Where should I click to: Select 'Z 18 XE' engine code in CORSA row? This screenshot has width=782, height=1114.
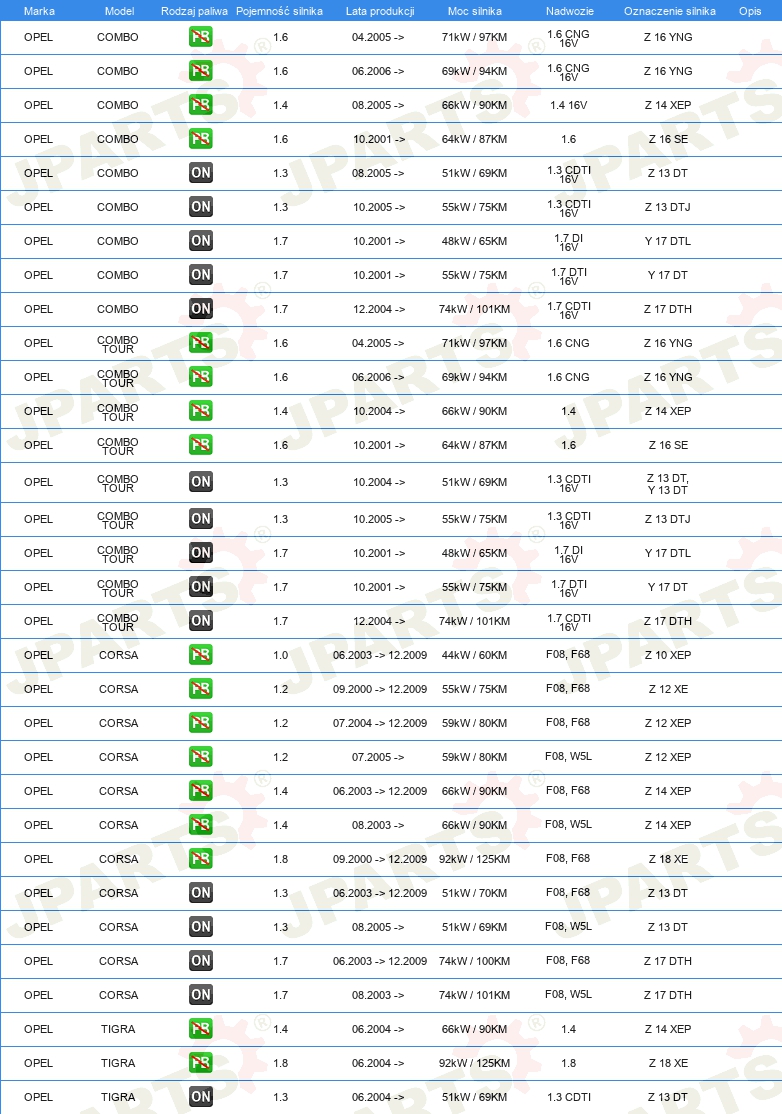click(x=668, y=859)
